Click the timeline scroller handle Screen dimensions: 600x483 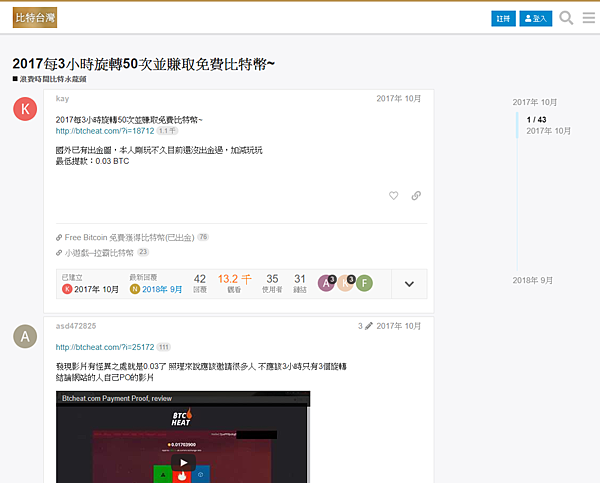point(517,125)
